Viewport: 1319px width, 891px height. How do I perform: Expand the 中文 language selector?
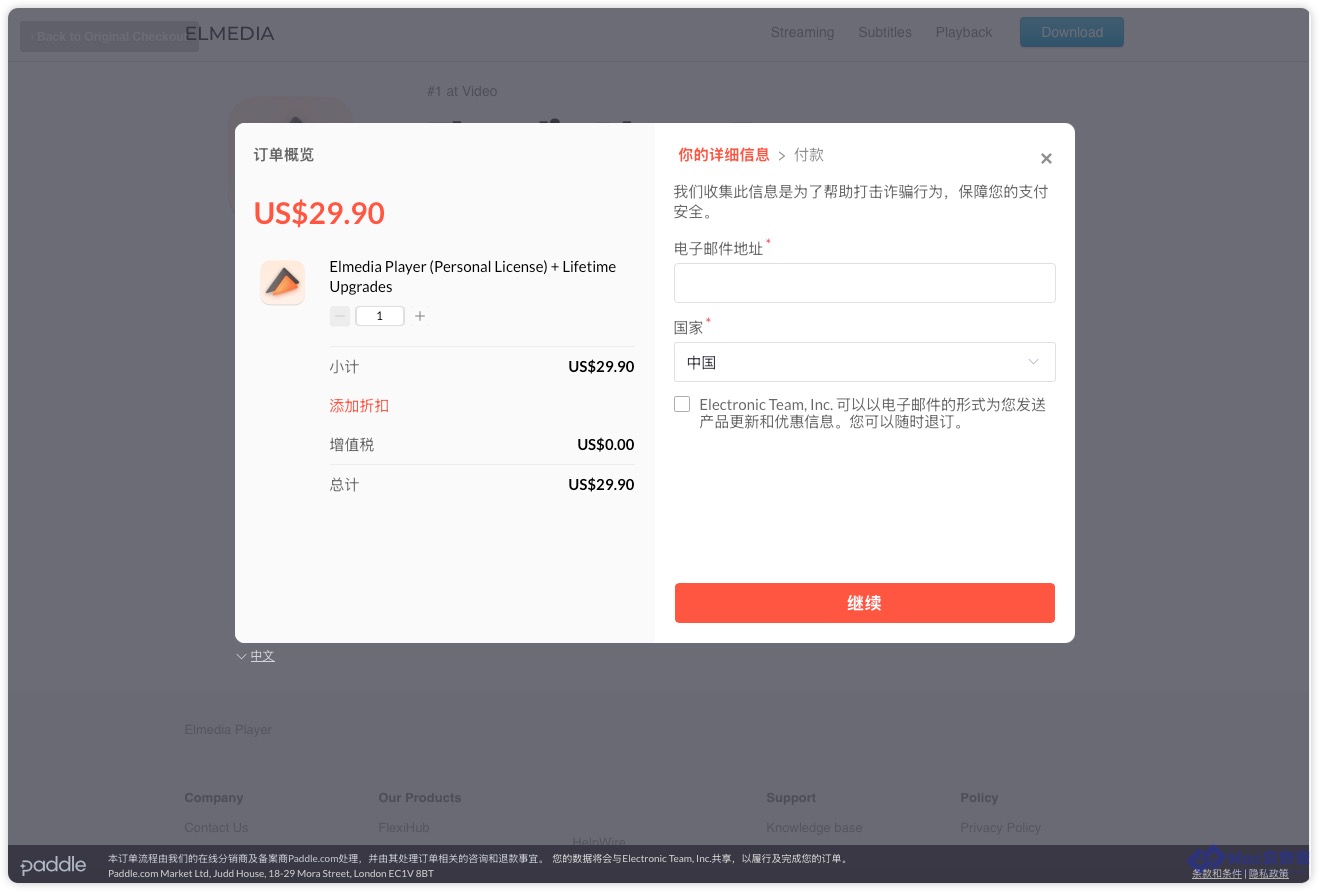[x=256, y=656]
